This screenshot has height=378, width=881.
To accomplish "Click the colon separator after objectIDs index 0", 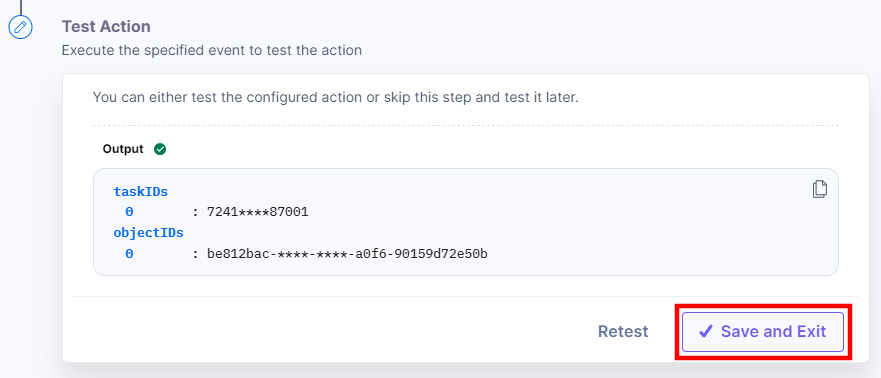I will pyautogui.click(x=196, y=255).
